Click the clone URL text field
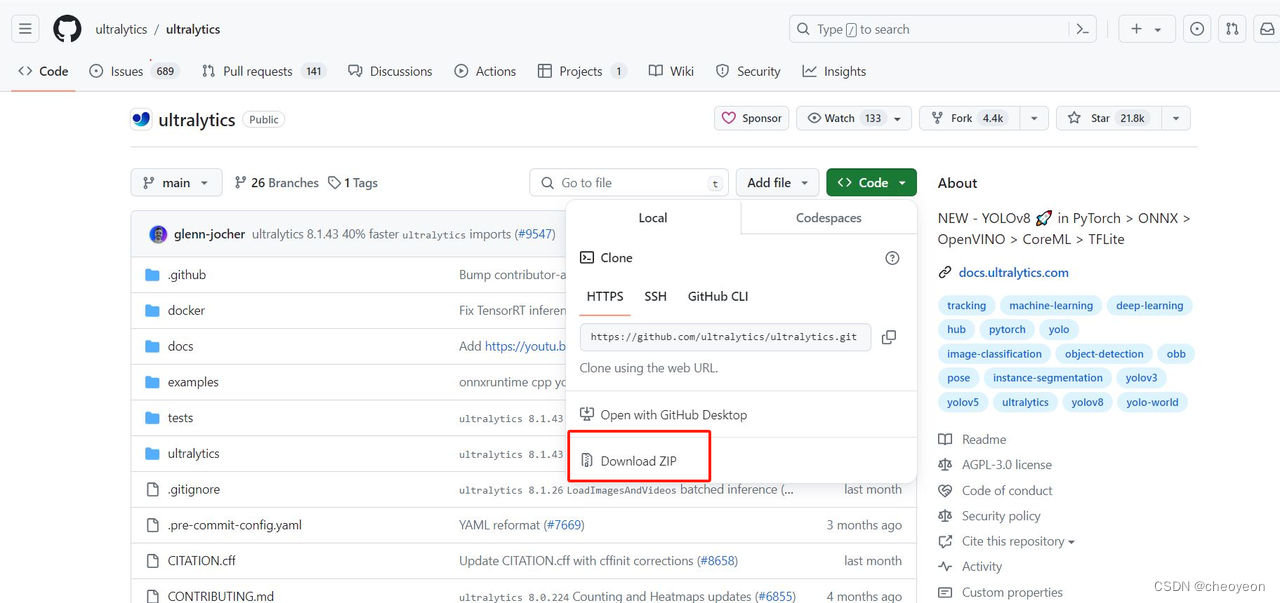 (725, 337)
